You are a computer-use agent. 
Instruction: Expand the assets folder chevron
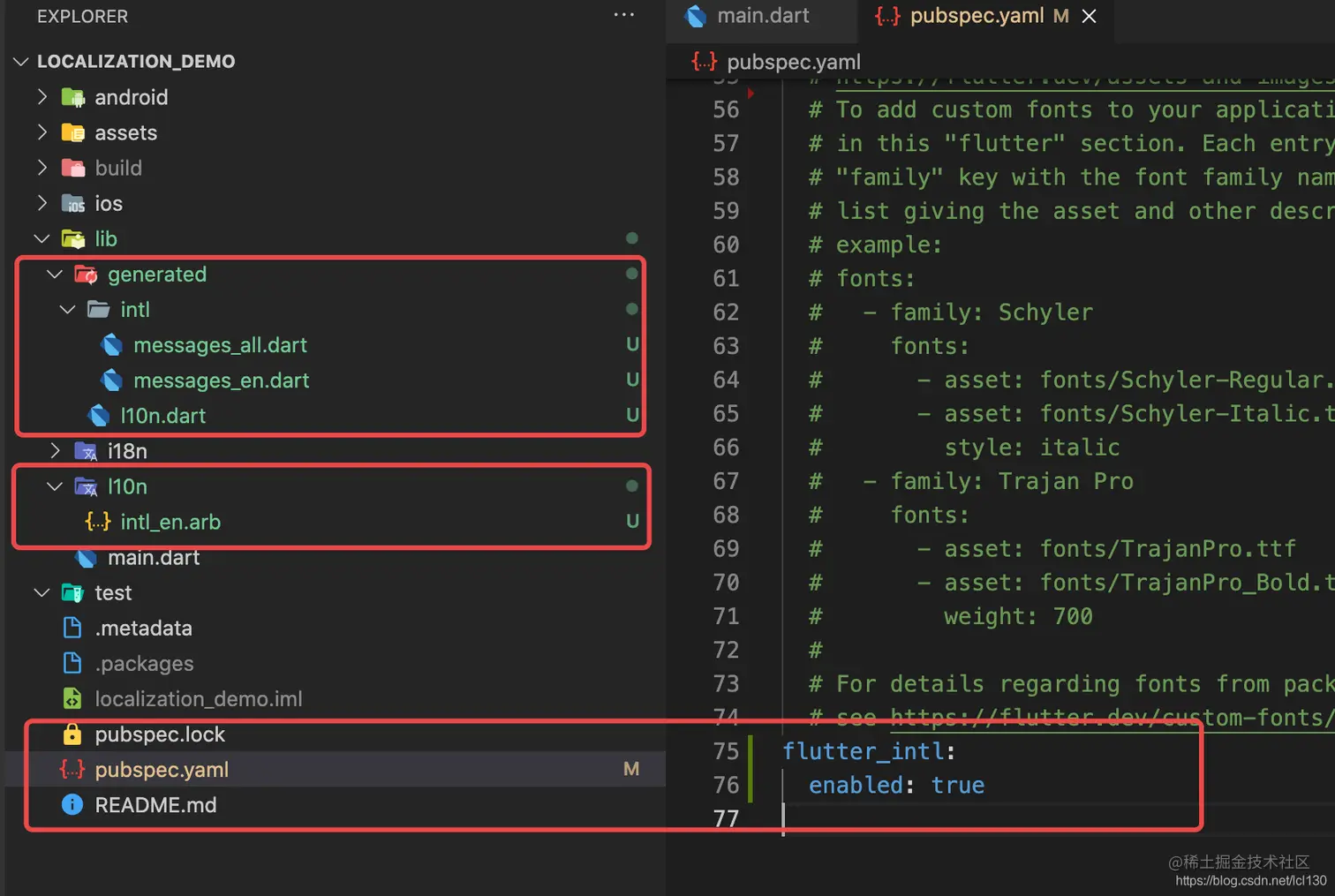(41, 132)
